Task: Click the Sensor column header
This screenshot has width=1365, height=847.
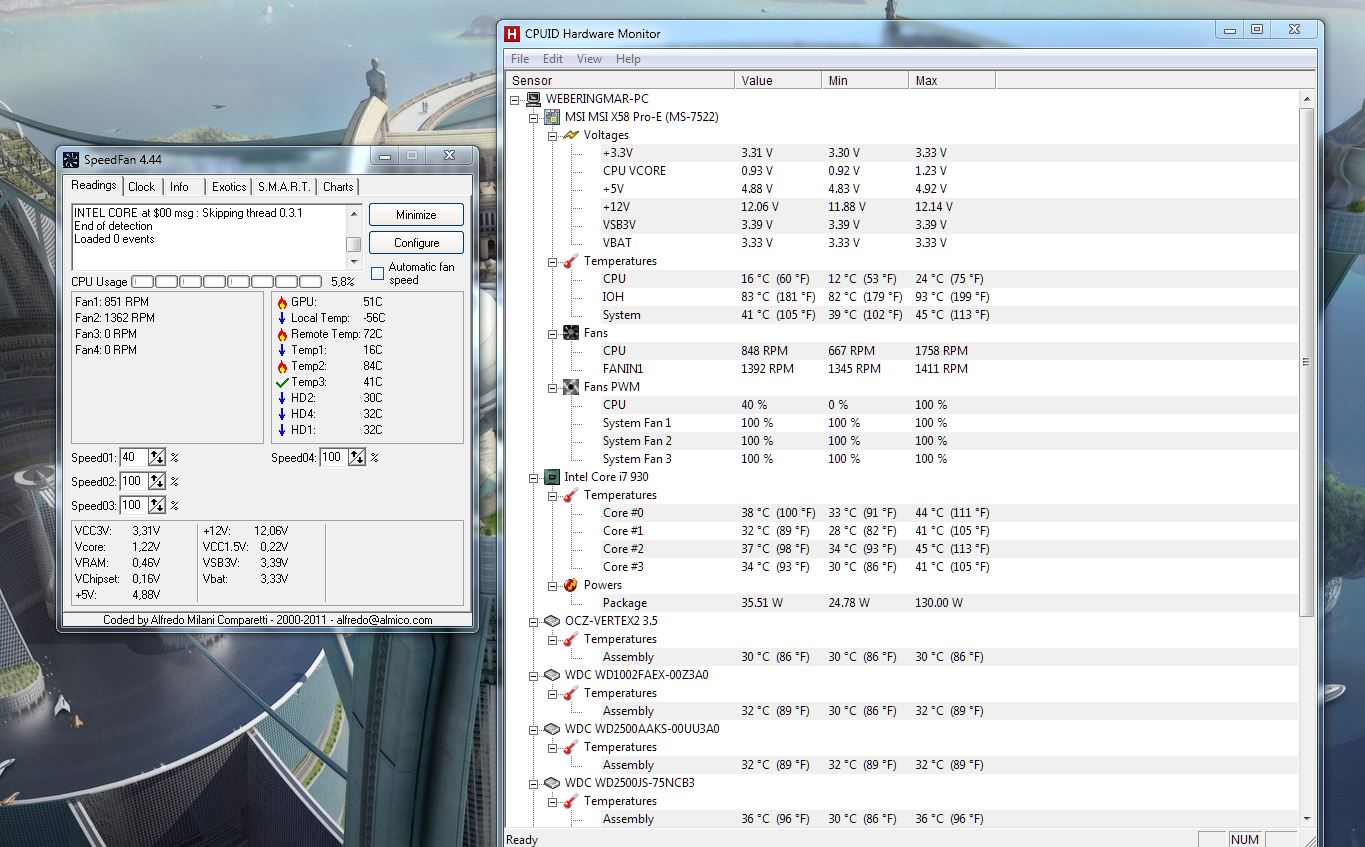Action: (x=620, y=80)
